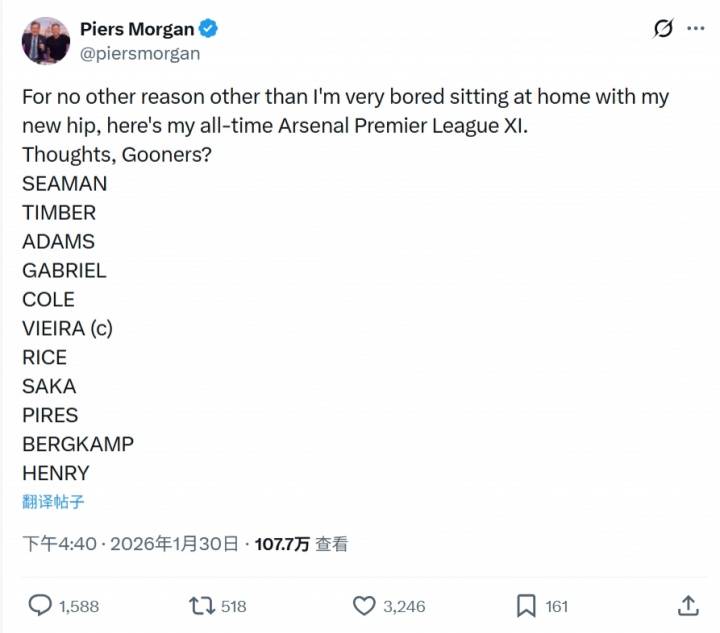Click the tweet text about Arsenal XI
Image resolution: width=720 pixels, height=633 pixels.
345,112
